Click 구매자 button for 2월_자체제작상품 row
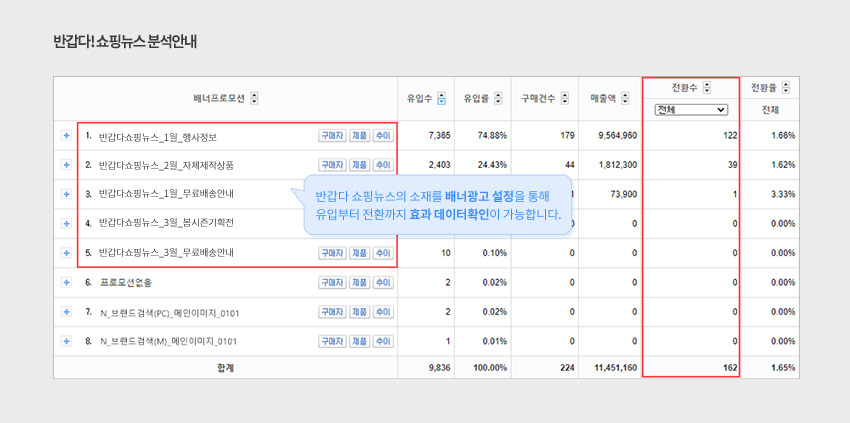The width and height of the screenshot is (850, 423). 332,165
